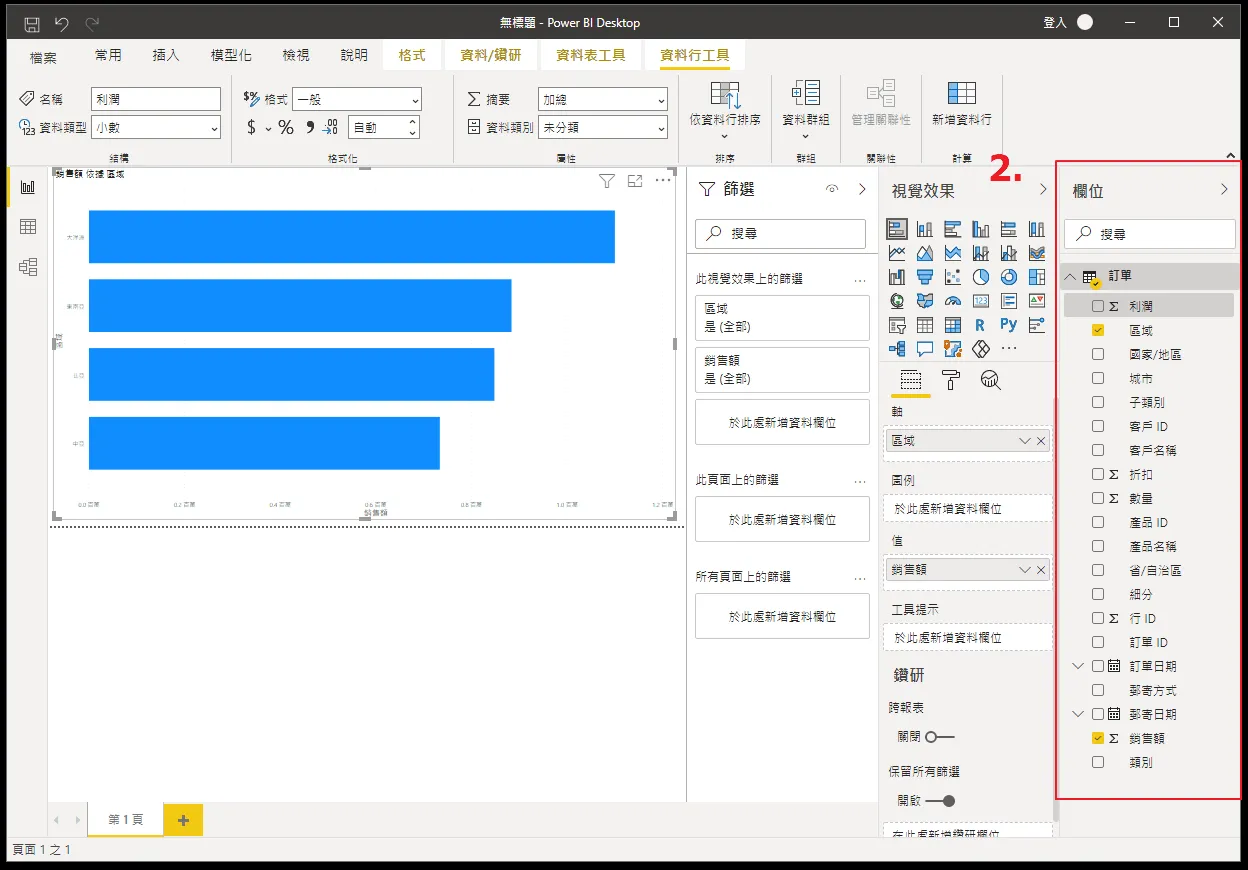Remove 銷售額 from the values well

1041,570
